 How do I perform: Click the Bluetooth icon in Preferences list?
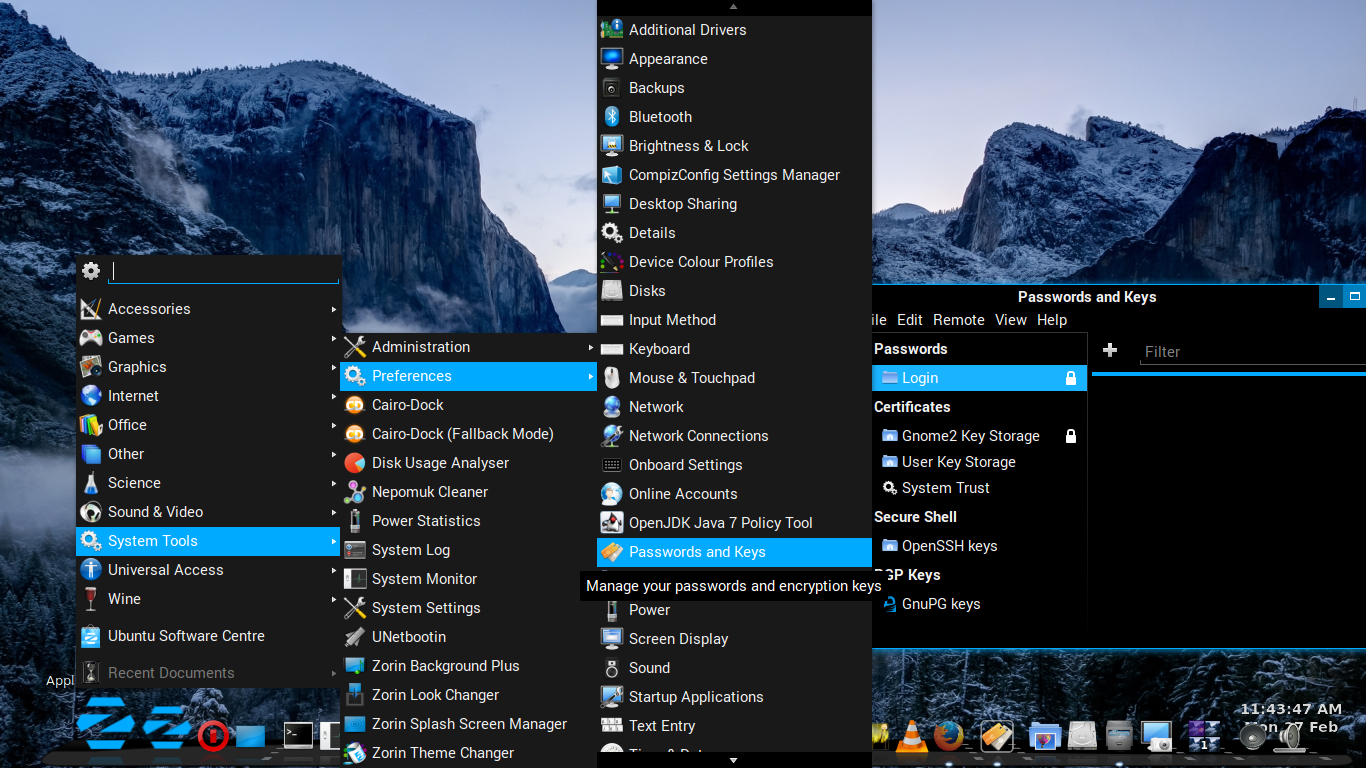(612, 117)
